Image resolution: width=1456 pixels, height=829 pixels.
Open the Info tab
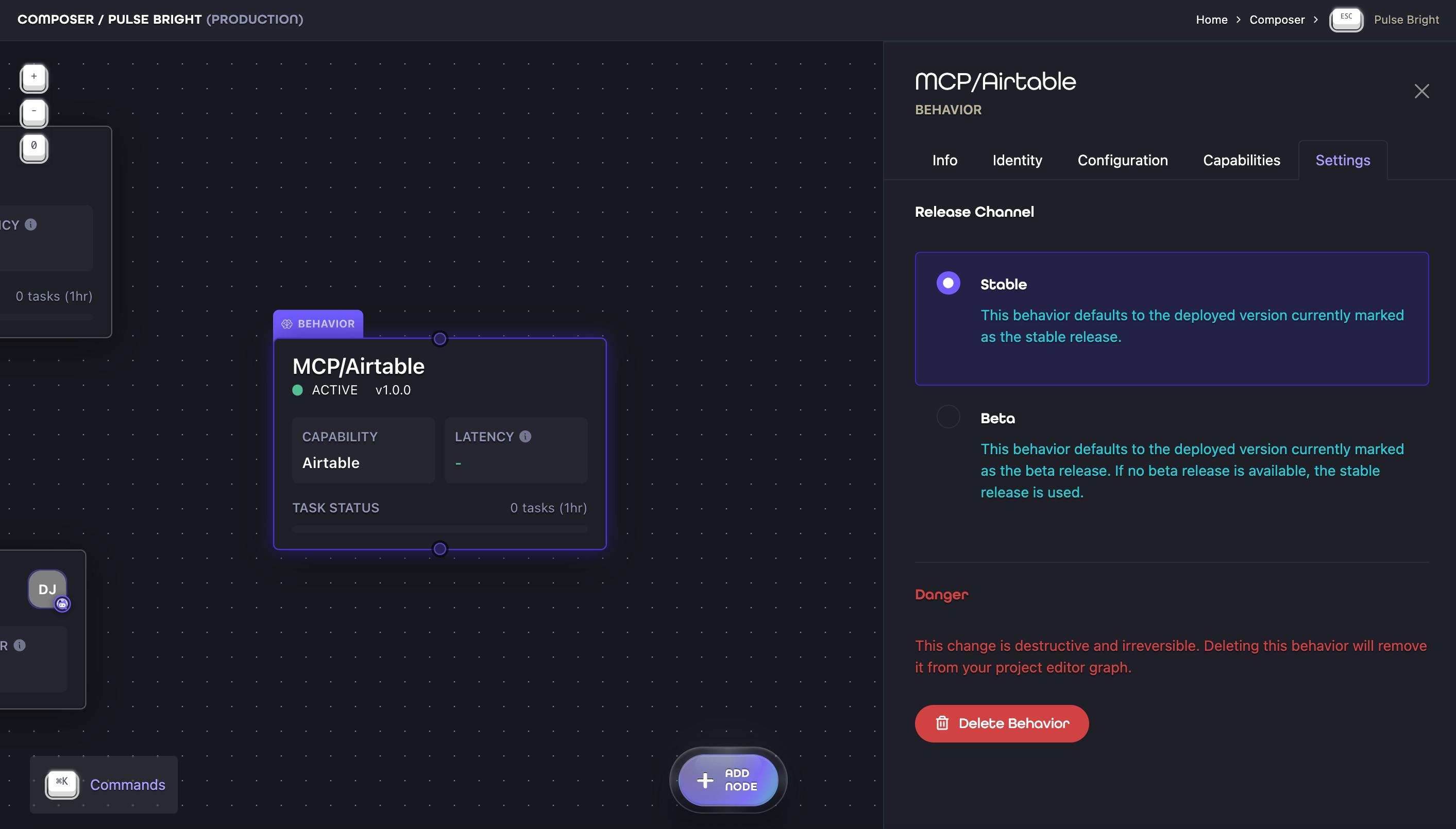[944, 160]
